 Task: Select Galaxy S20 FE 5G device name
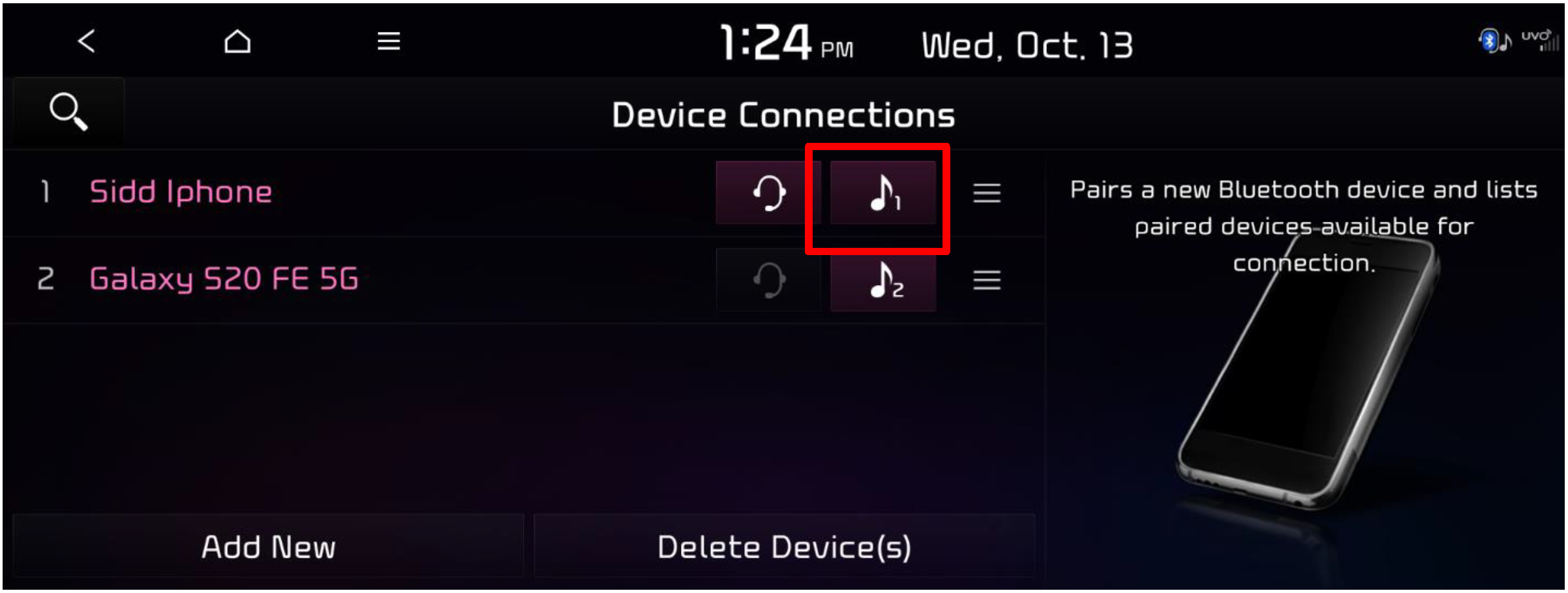point(224,279)
